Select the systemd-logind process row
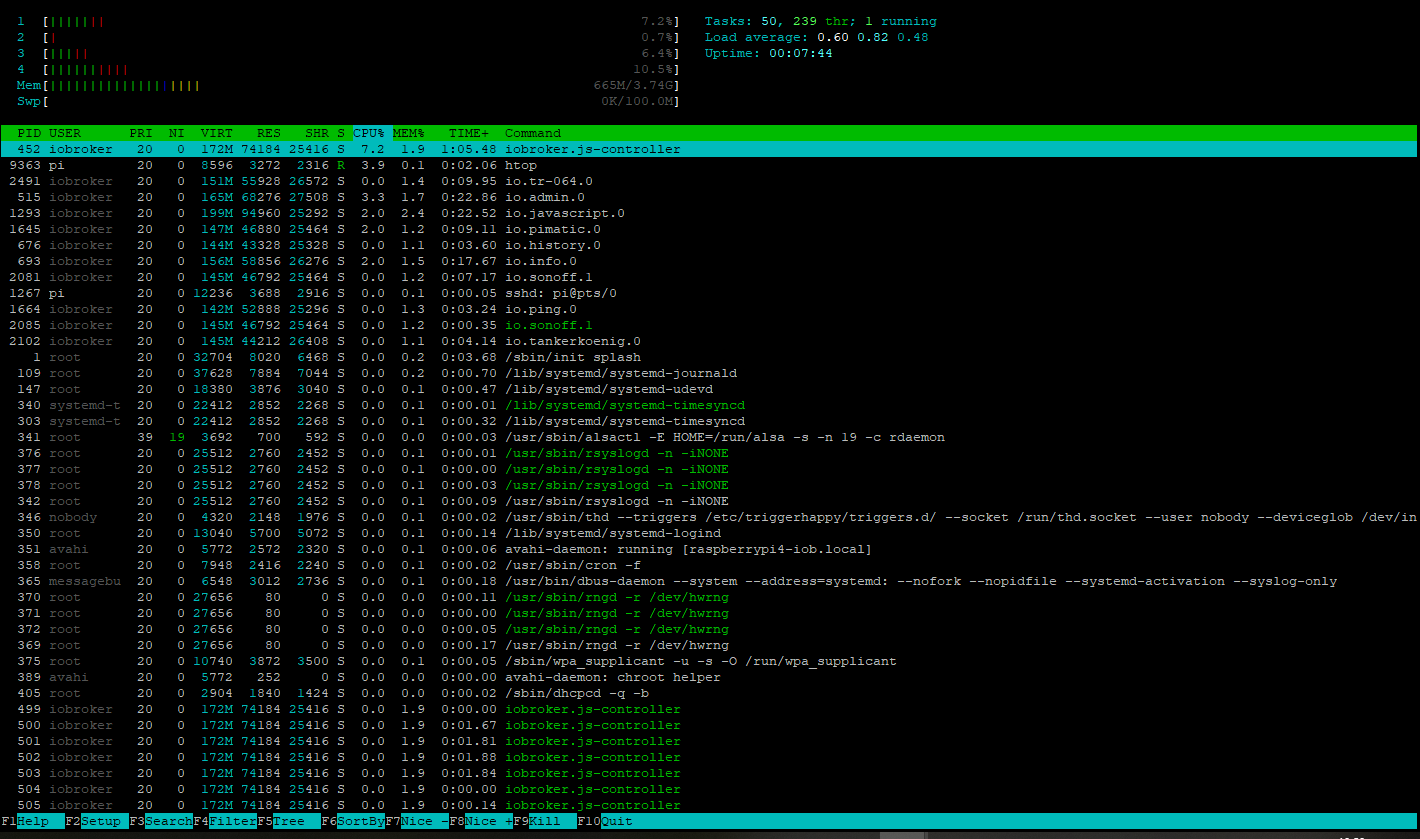 click(x=709, y=533)
